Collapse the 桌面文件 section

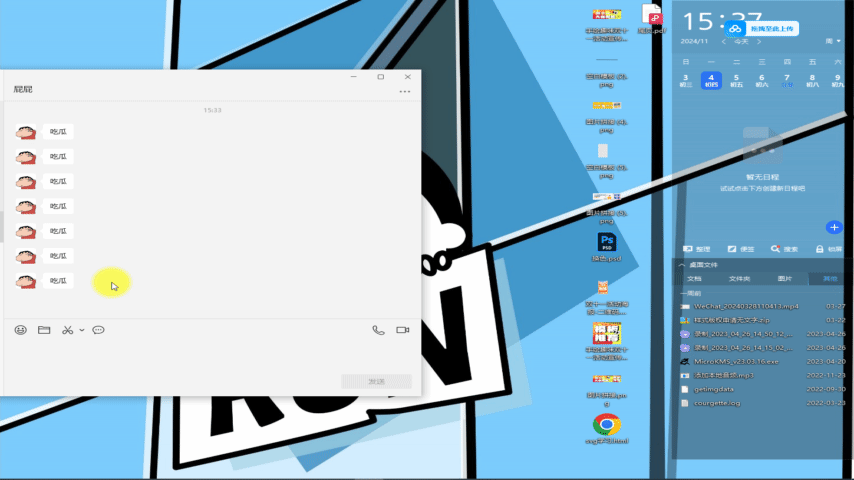tap(682, 265)
